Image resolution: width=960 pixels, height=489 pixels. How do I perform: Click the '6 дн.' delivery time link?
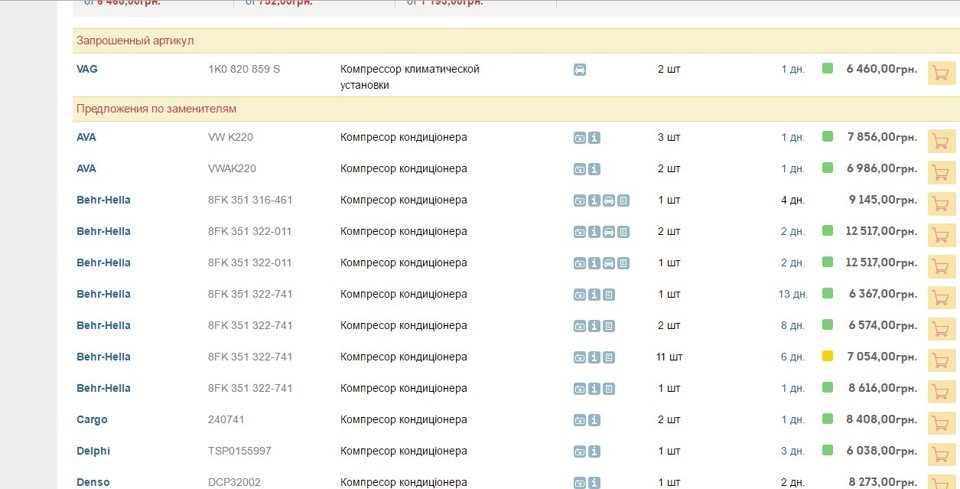pos(793,357)
